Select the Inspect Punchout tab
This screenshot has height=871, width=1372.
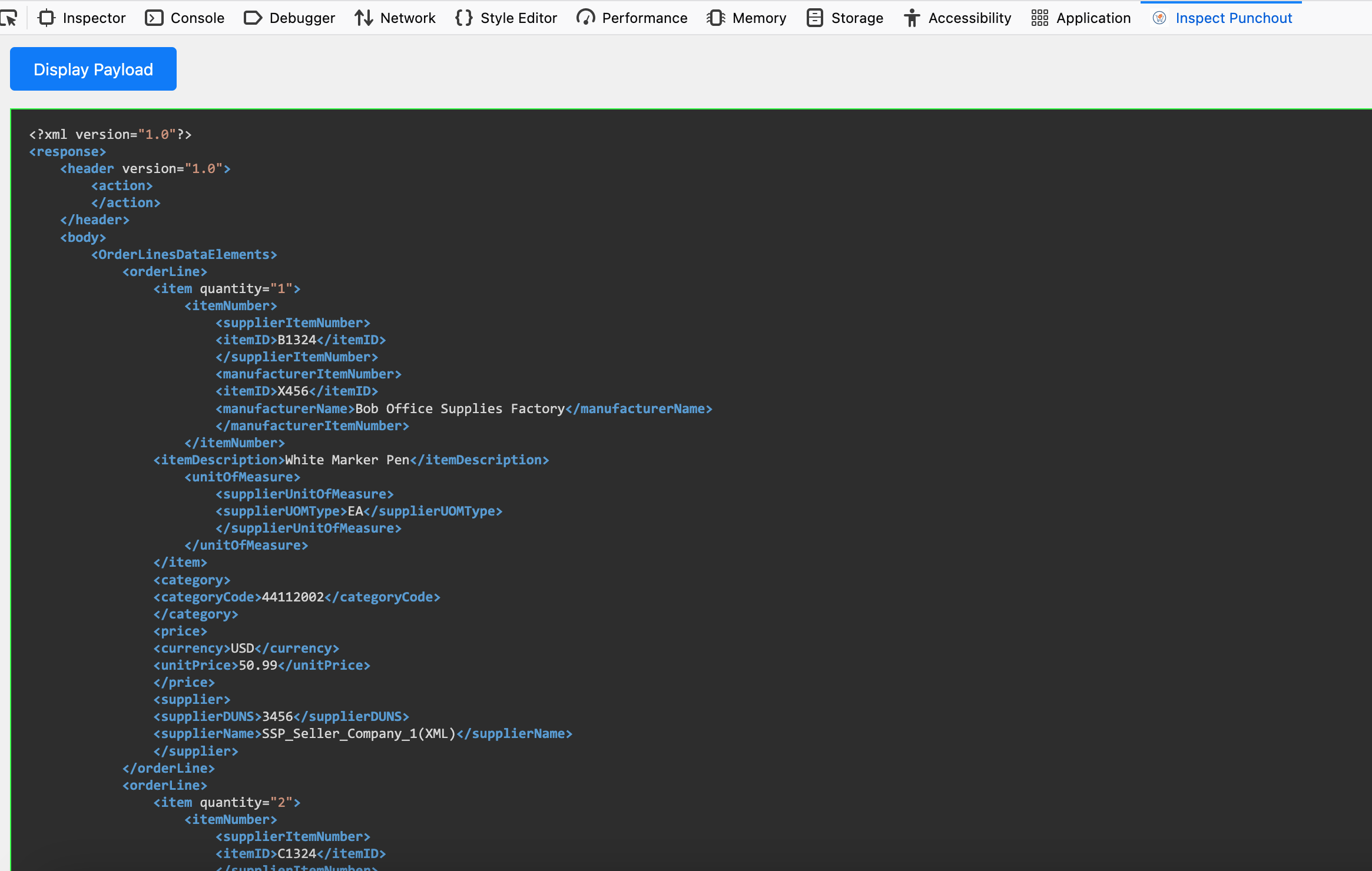point(1234,18)
